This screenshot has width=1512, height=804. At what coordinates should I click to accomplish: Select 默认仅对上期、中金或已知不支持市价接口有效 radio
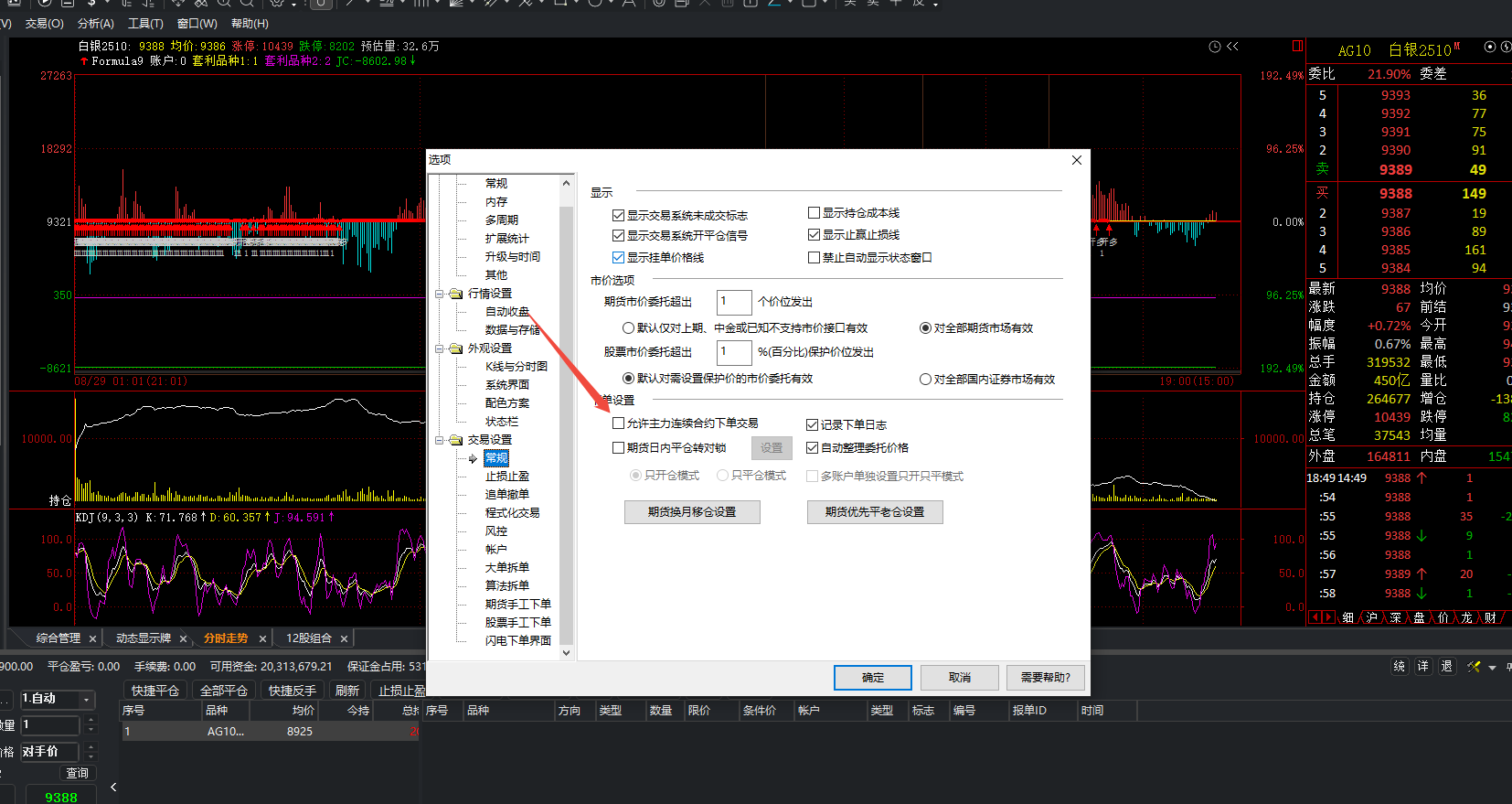pos(628,328)
